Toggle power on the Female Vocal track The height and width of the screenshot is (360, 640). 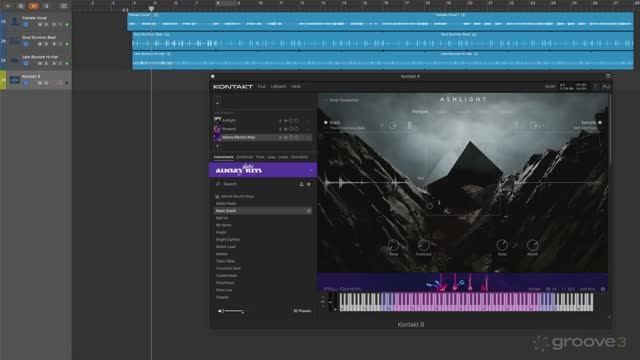26,24
